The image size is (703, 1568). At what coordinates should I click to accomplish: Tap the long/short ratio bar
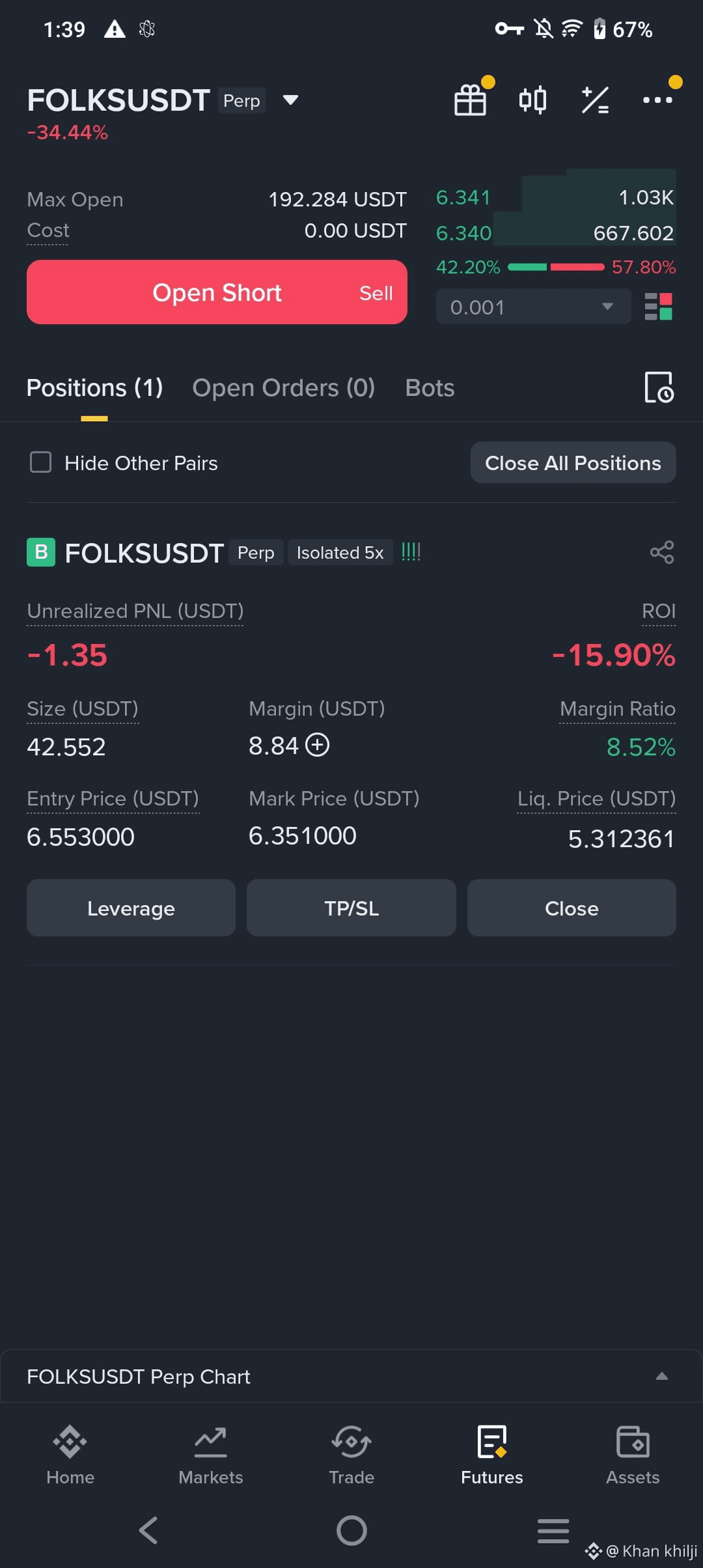556,267
